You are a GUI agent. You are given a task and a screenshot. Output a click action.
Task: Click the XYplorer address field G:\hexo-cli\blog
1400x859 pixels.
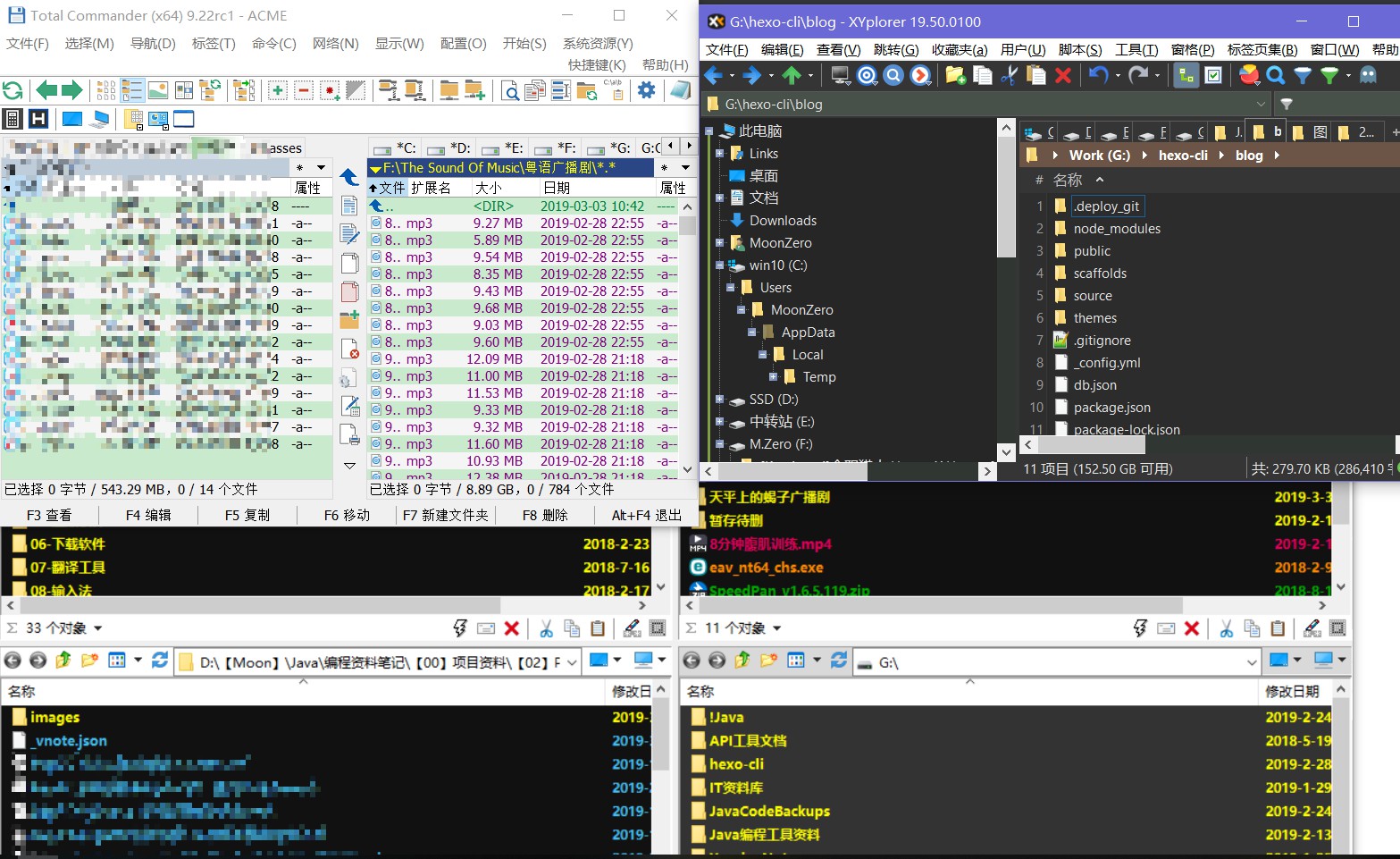point(985,105)
